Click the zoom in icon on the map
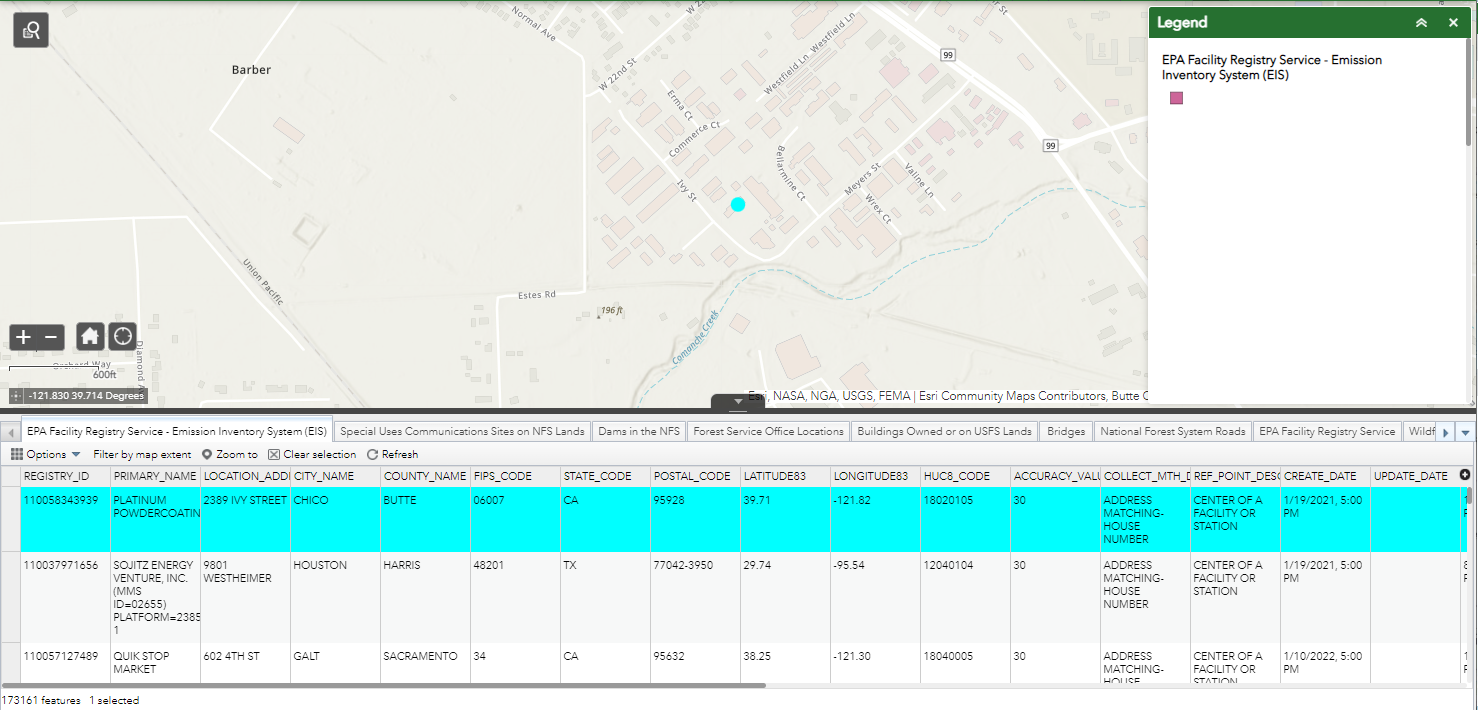The image size is (1478, 710). click(22, 337)
